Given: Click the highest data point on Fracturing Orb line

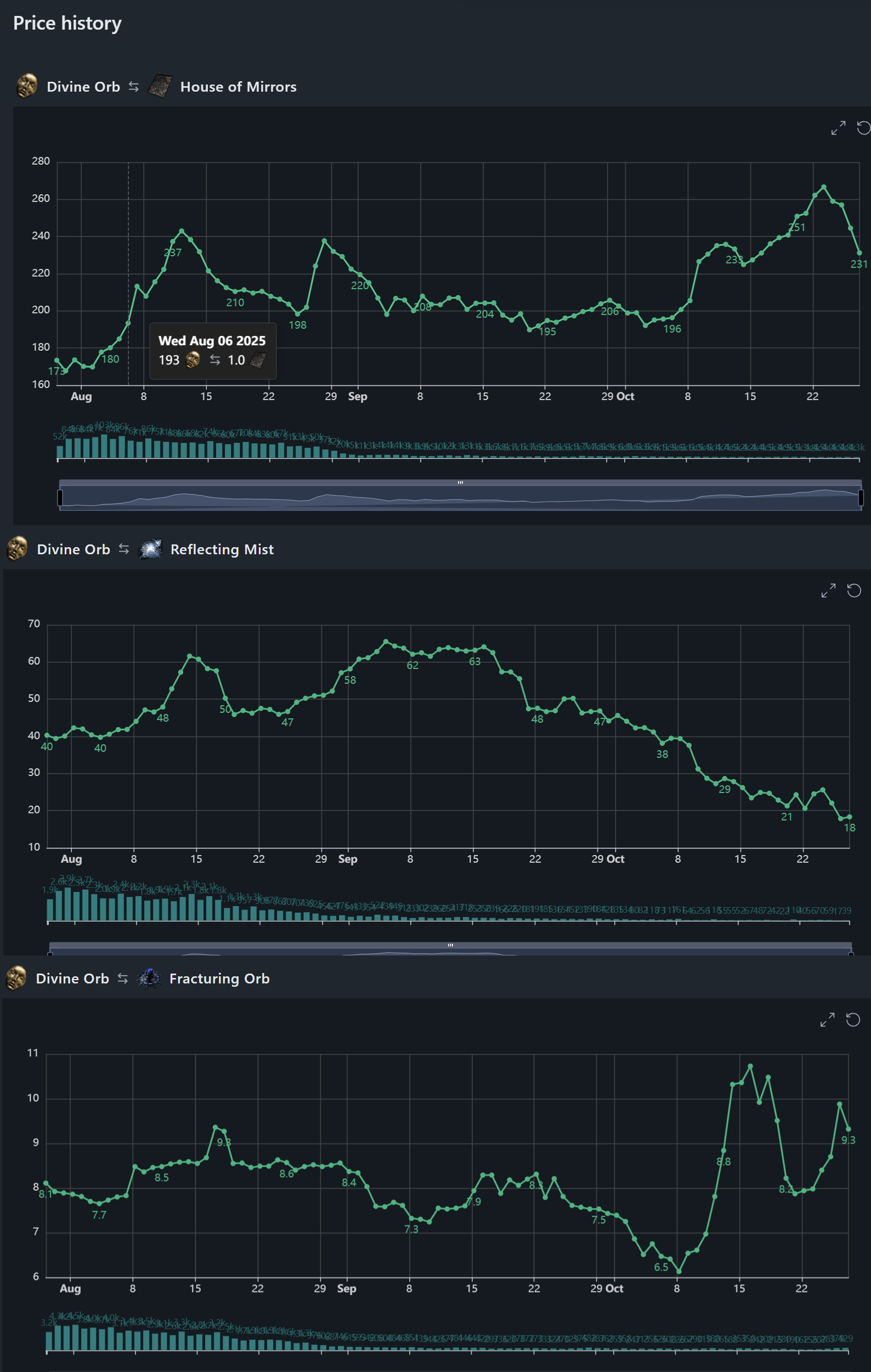Looking at the screenshot, I should click(x=750, y=1066).
